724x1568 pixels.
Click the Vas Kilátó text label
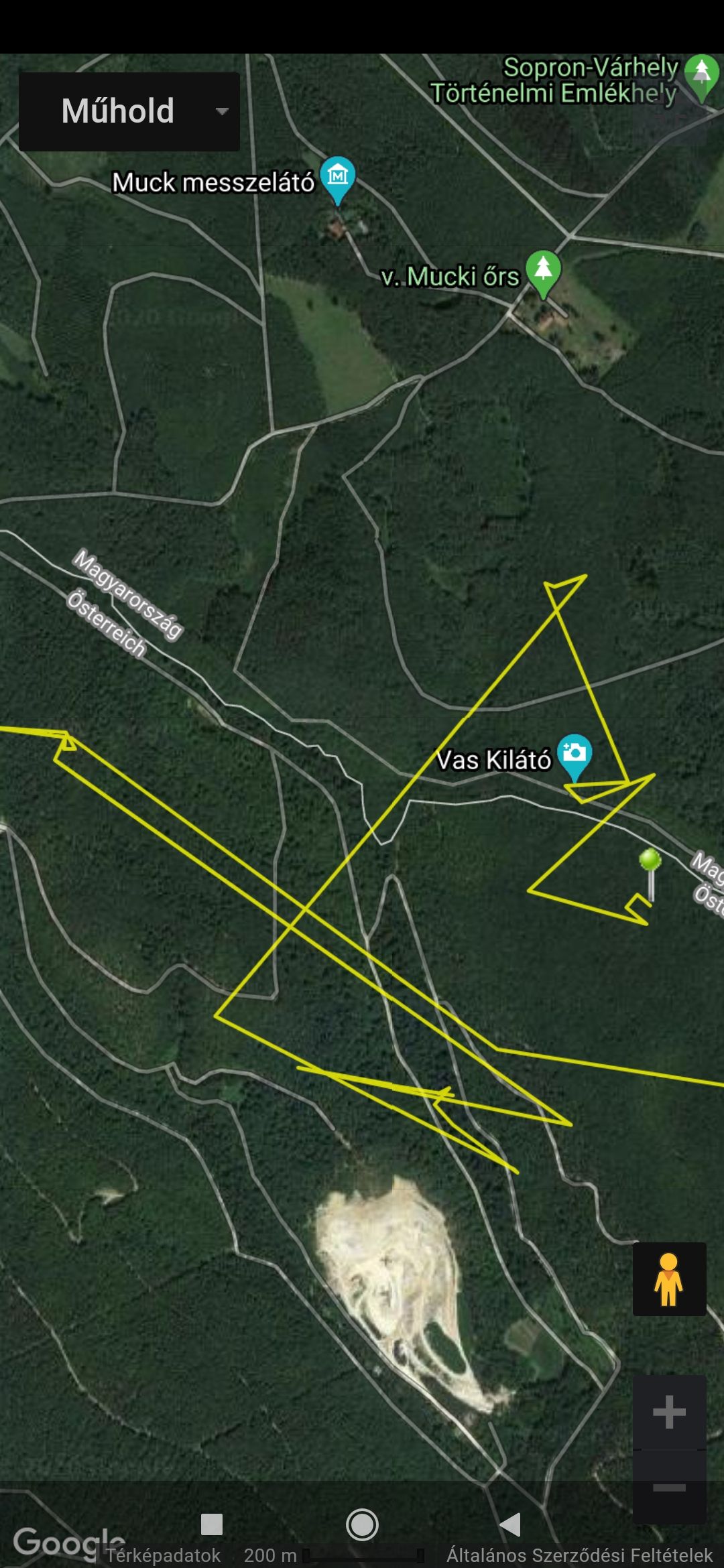tap(493, 760)
